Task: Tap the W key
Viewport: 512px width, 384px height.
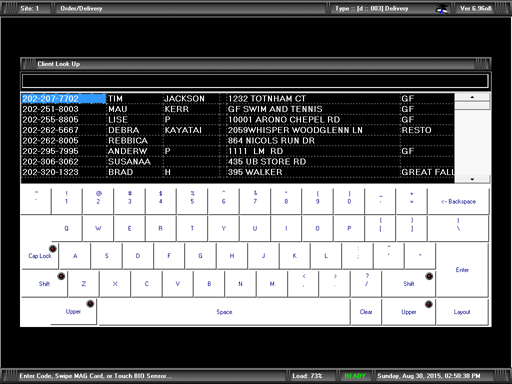Action: pos(98,228)
